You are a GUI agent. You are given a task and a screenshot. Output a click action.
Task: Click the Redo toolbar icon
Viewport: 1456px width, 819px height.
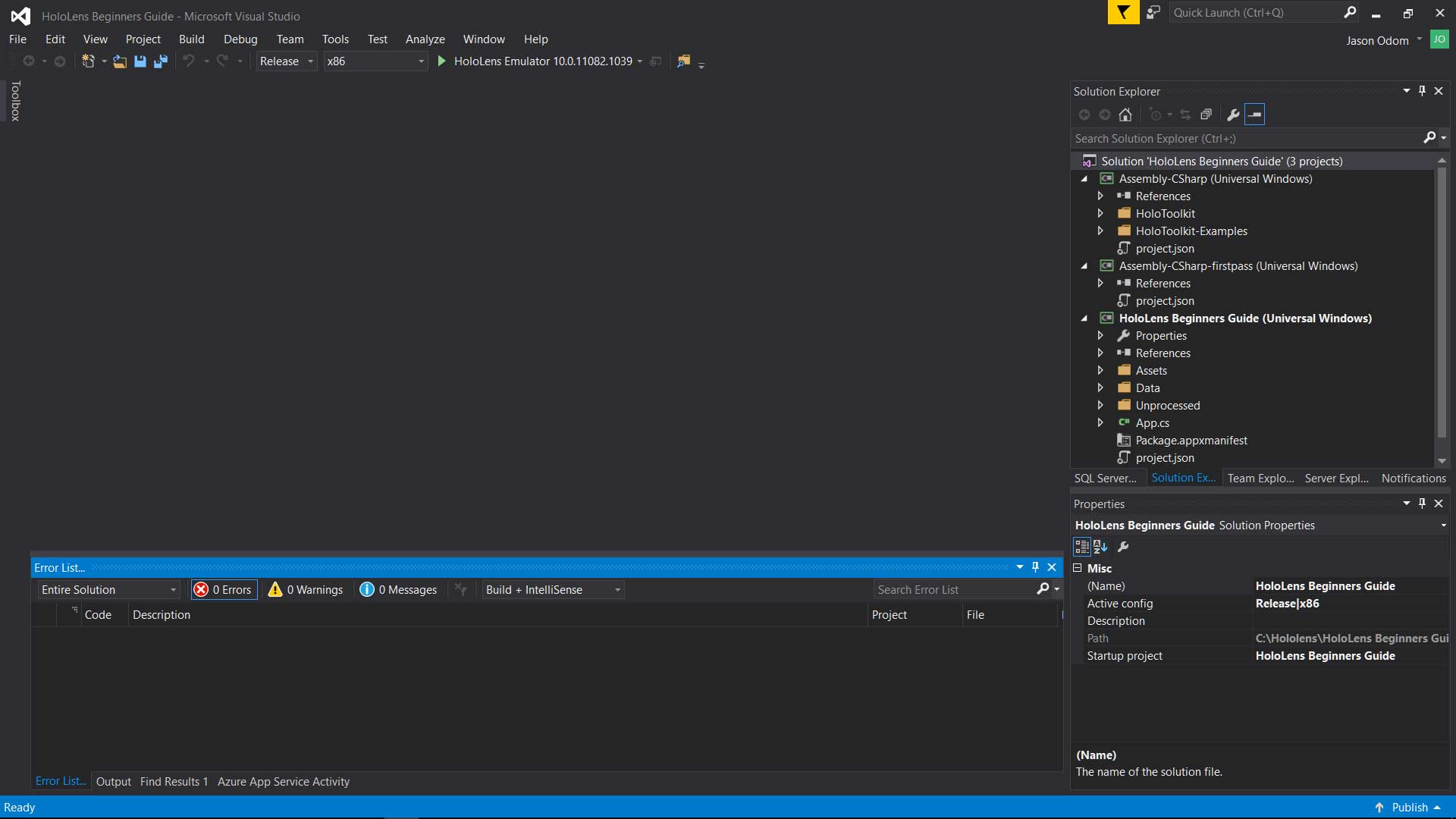[222, 61]
